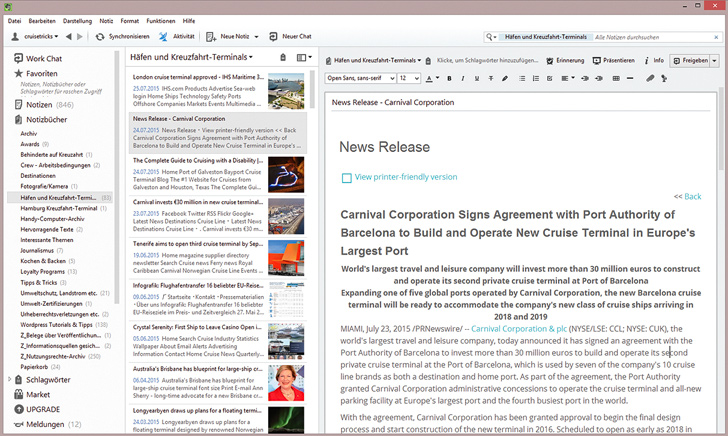Image resolution: width=728 pixels, height=436 pixels.
Task: Open cruisetricks account dropdown
Action: coord(35,36)
